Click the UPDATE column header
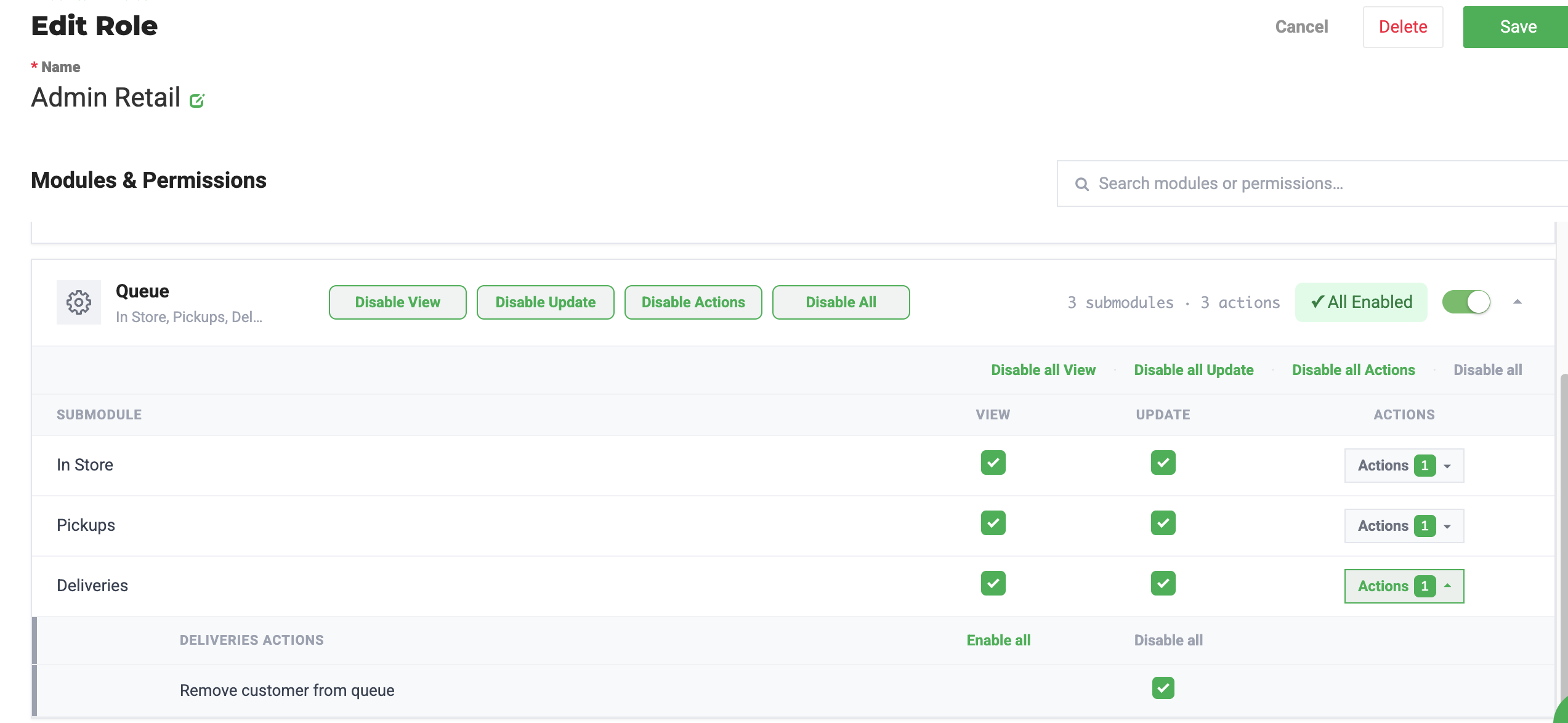This screenshot has height=723, width=1568. click(1163, 415)
